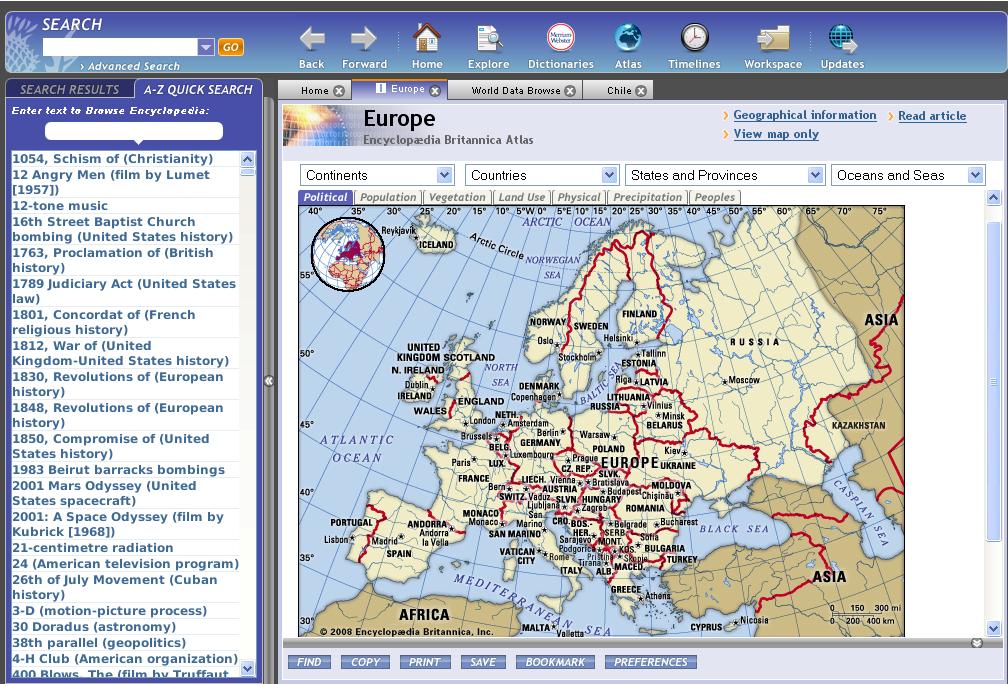Open the Merriam-Webster Dictionaries icon
Image resolution: width=1008 pixels, height=684 pixels.
pyautogui.click(x=561, y=37)
